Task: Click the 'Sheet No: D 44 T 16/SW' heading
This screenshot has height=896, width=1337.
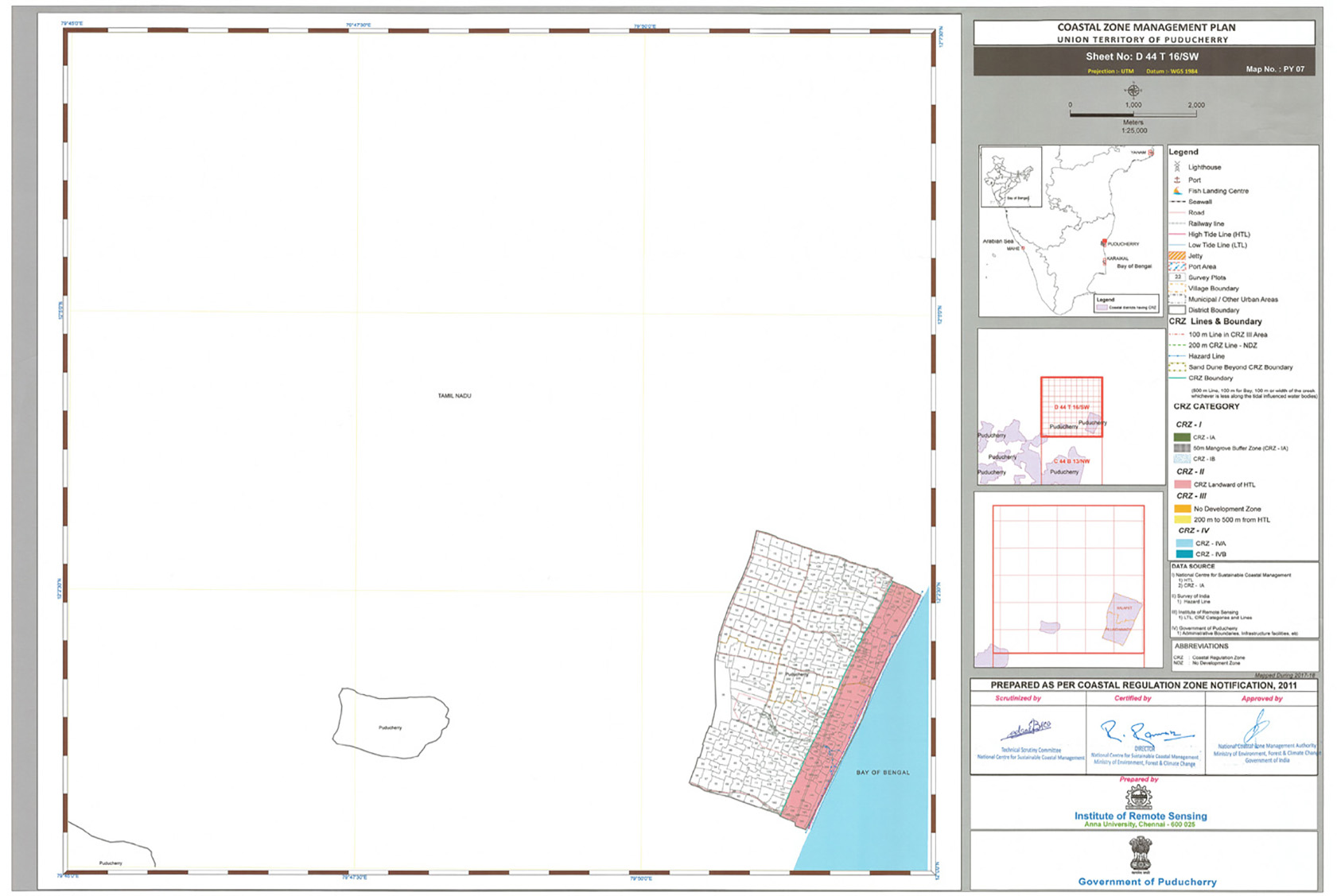Action: [1142, 56]
